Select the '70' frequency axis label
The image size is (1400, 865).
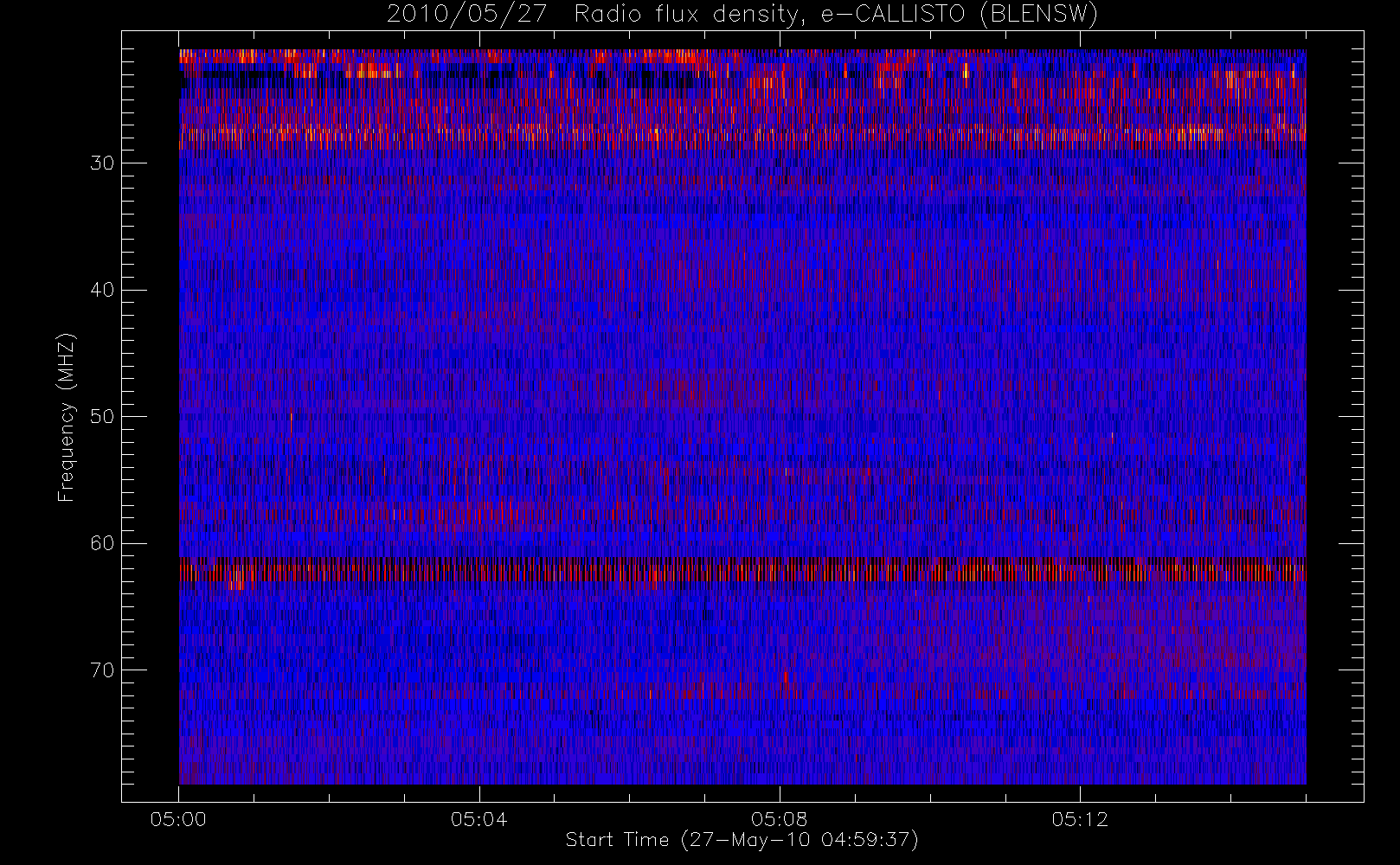tap(102, 670)
